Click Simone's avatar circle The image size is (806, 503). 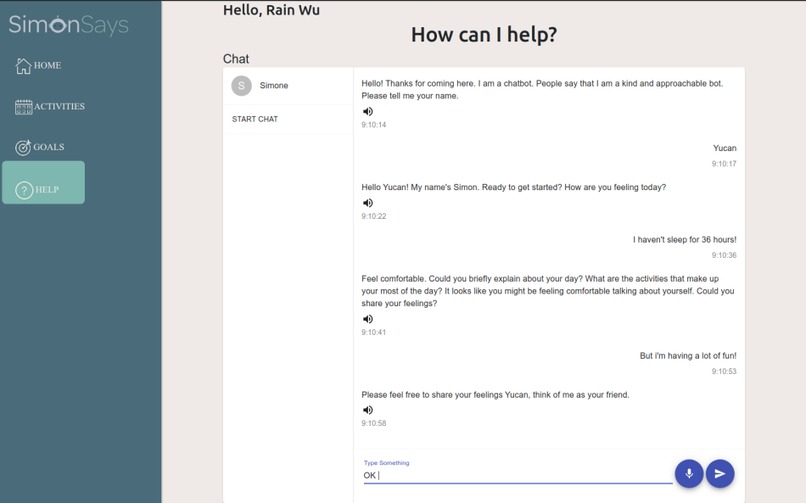(241, 86)
